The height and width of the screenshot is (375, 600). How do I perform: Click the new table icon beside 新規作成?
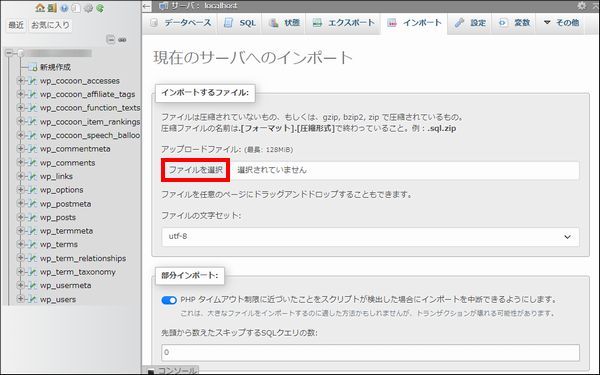click(33, 67)
